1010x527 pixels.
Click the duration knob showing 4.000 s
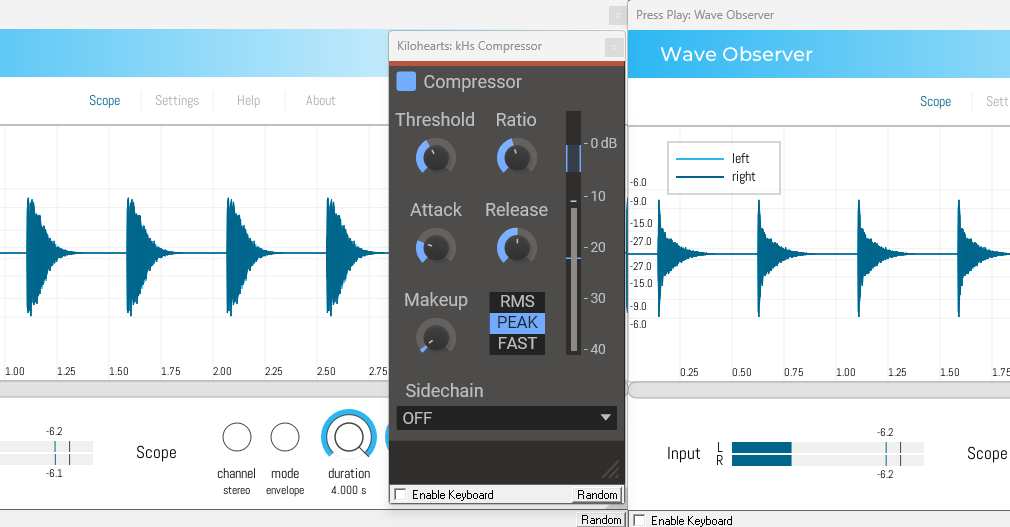click(x=349, y=437)
